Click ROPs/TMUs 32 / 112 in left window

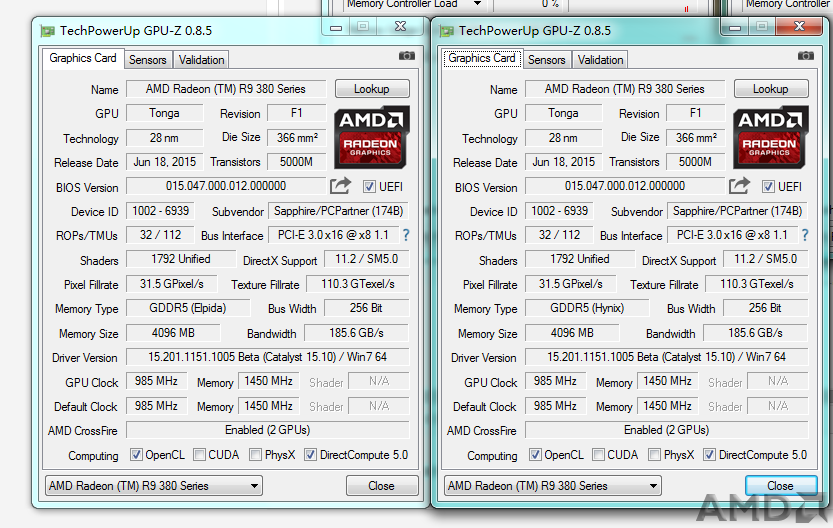[160, 235]
